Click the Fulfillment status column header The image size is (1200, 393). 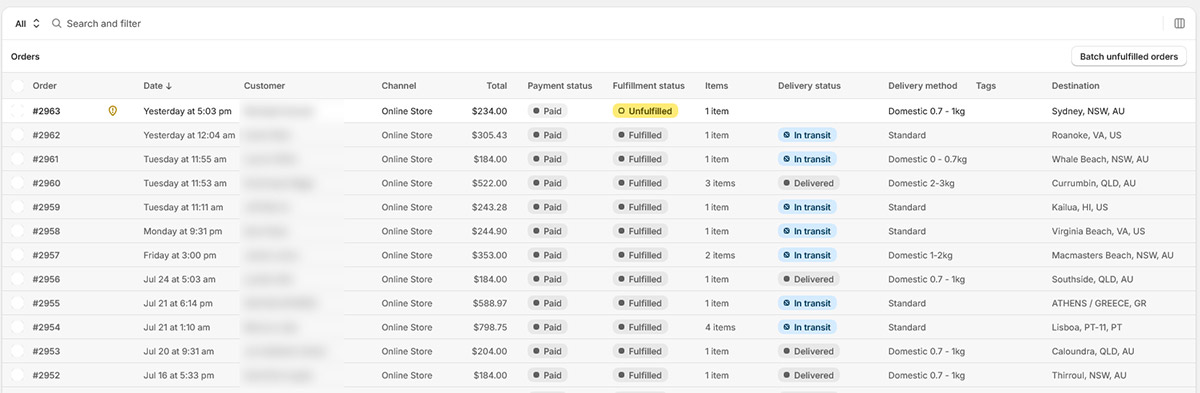[648, 86]
